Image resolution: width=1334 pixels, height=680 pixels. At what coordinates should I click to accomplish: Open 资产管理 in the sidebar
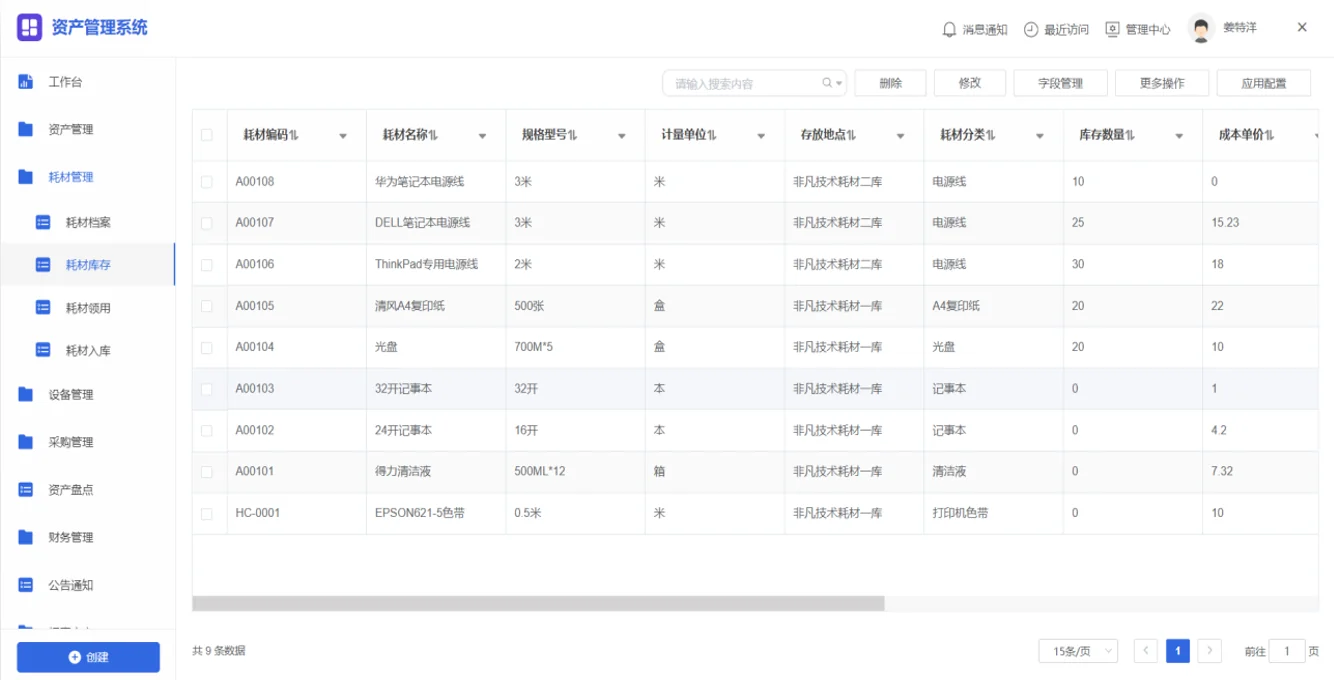click(x=87, y=129)
